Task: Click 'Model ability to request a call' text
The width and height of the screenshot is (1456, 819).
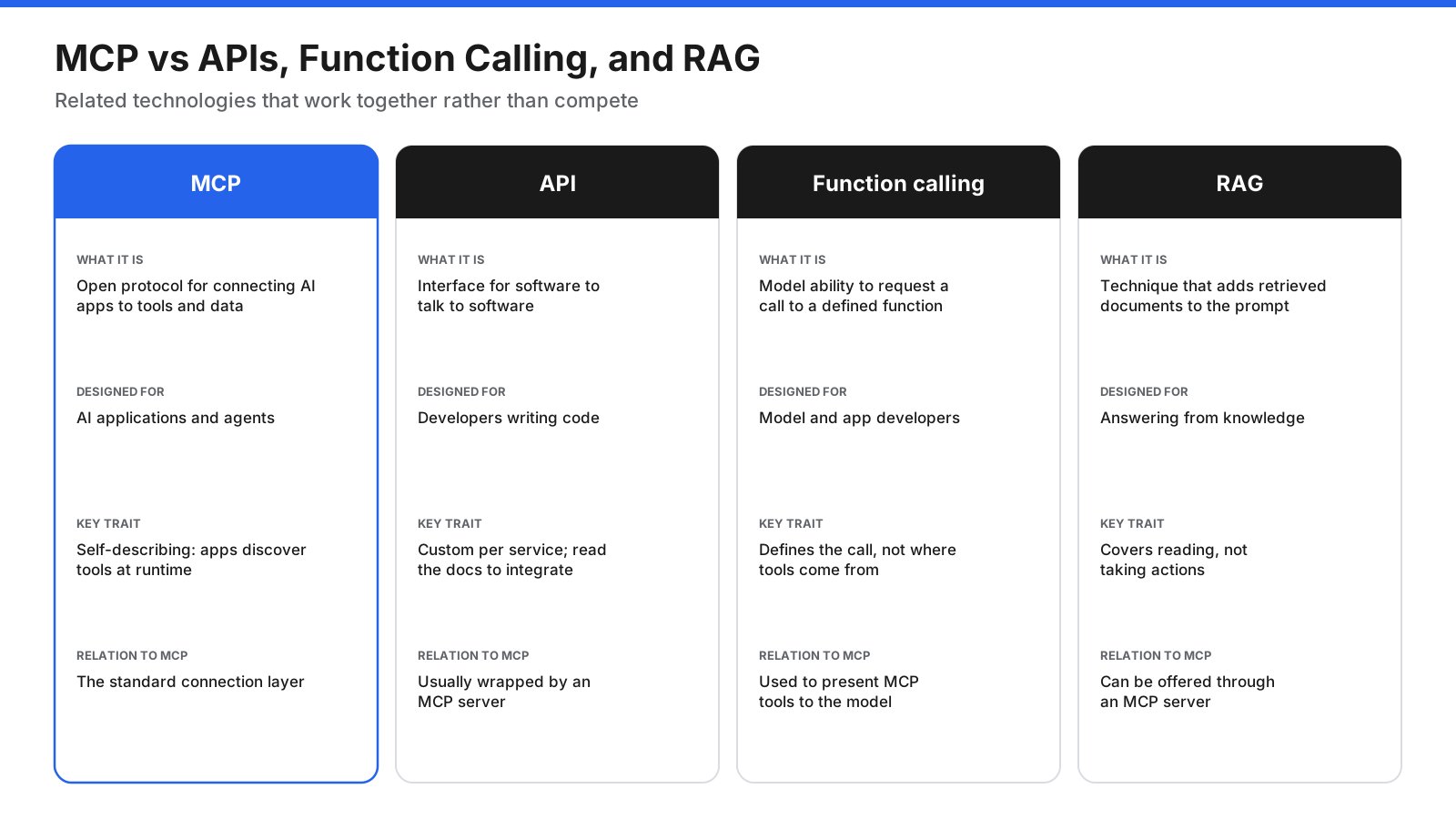Action: pos(854,296)
